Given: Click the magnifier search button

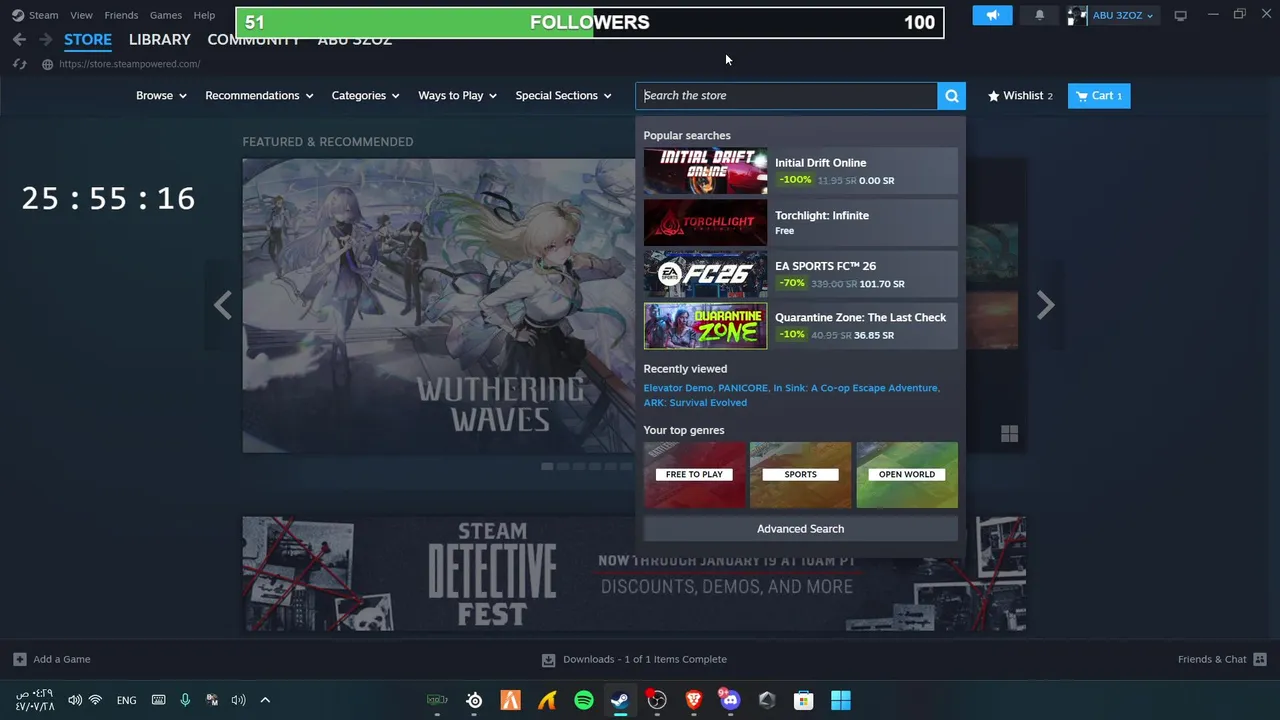Looking at the screenshot, I should [x=951, y=95].
